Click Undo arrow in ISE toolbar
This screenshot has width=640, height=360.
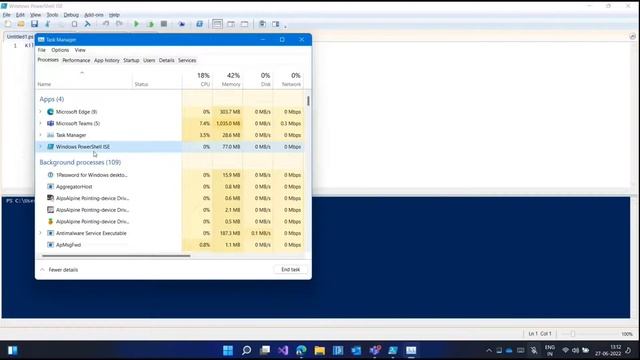pos(106,24)
